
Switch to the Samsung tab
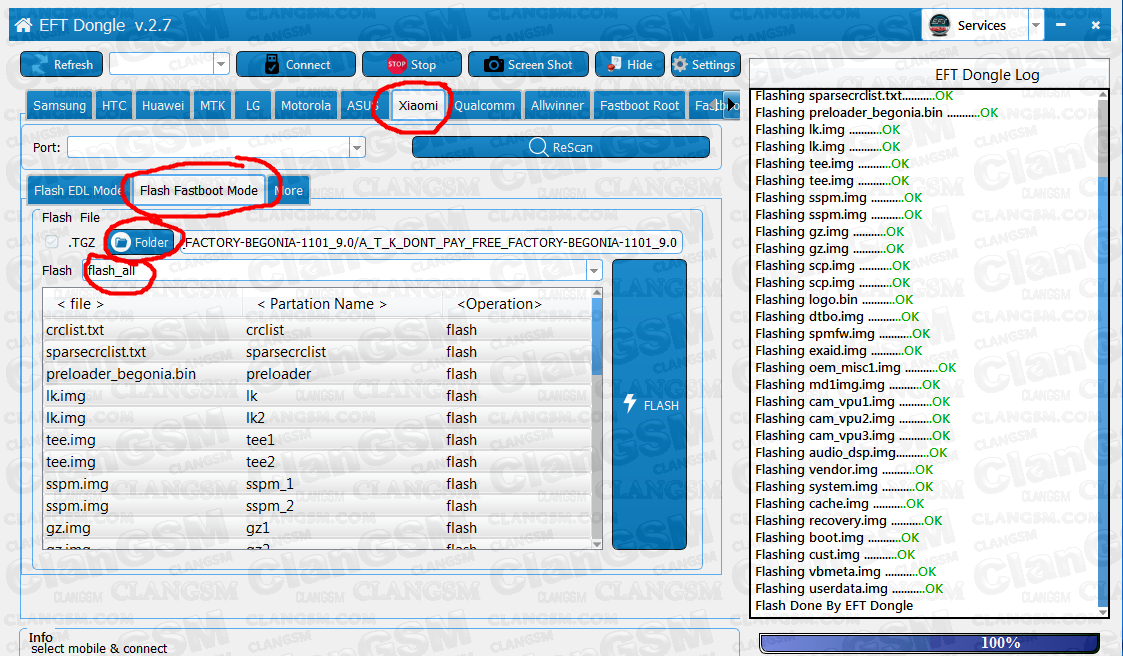(x=59, y=106)
